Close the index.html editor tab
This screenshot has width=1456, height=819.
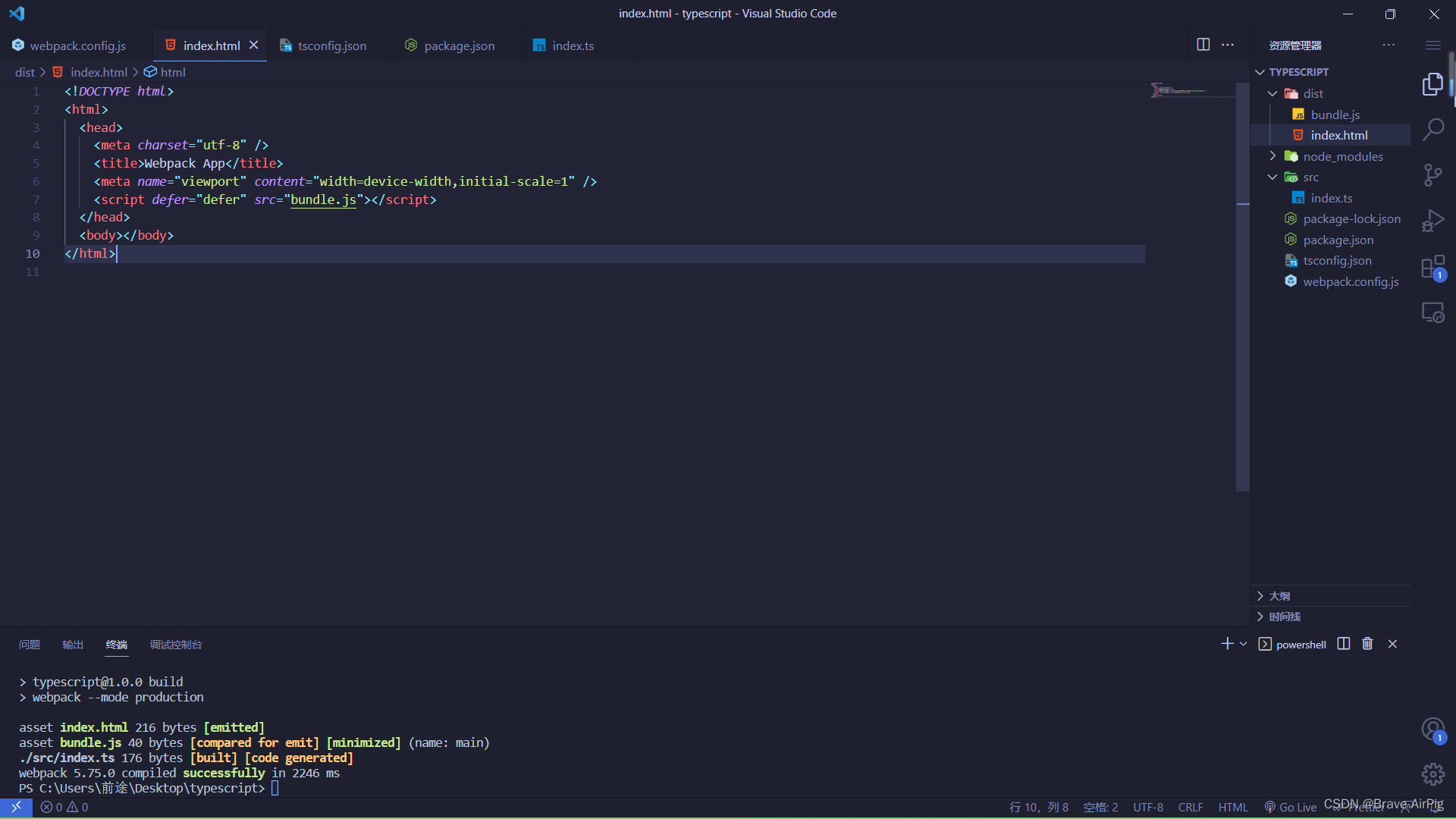point(254,45)
